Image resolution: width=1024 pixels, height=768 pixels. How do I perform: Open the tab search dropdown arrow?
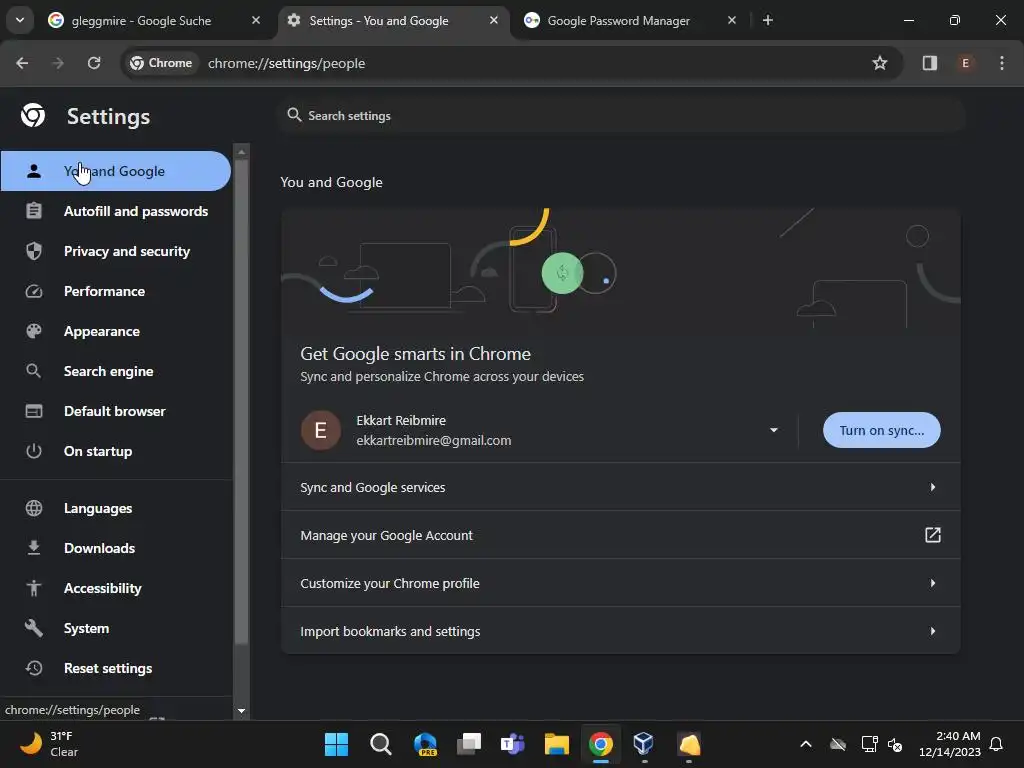coord(20,20)
